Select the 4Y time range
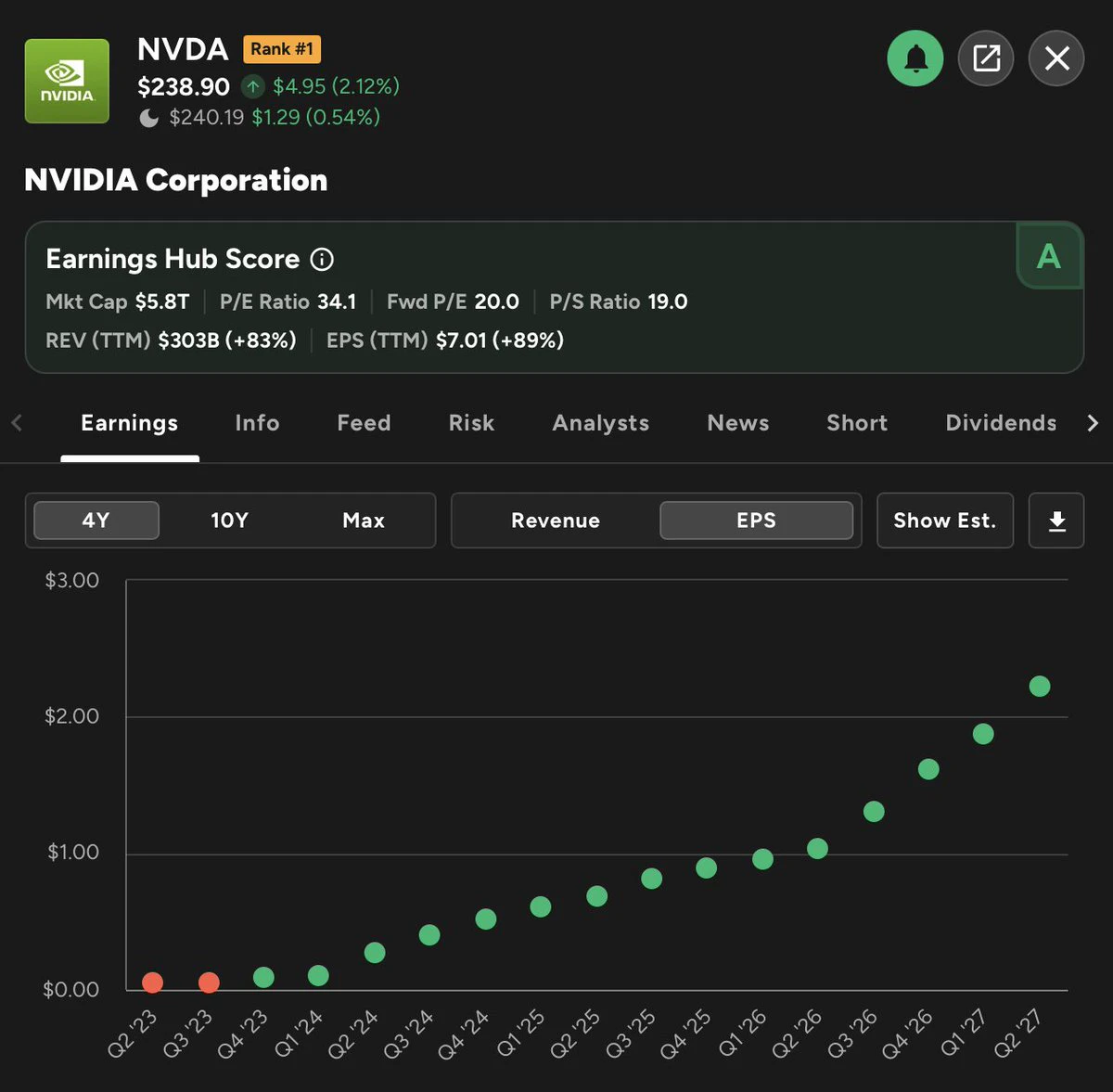Screen dimensions: 1113x1092 click(x=96, y=520)
